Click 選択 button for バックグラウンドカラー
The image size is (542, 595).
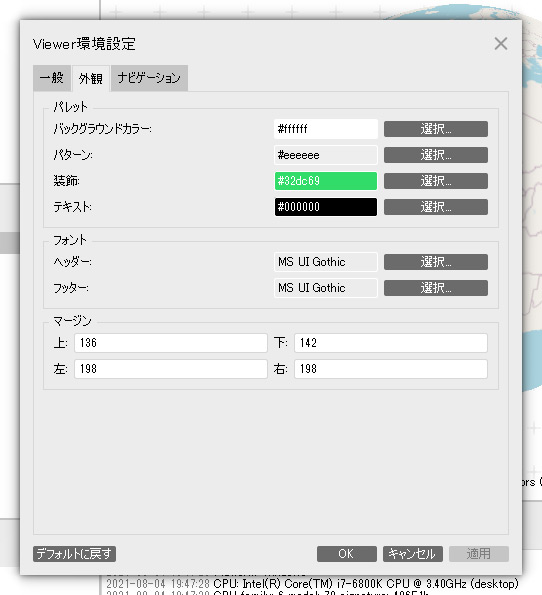pos(436,129)
